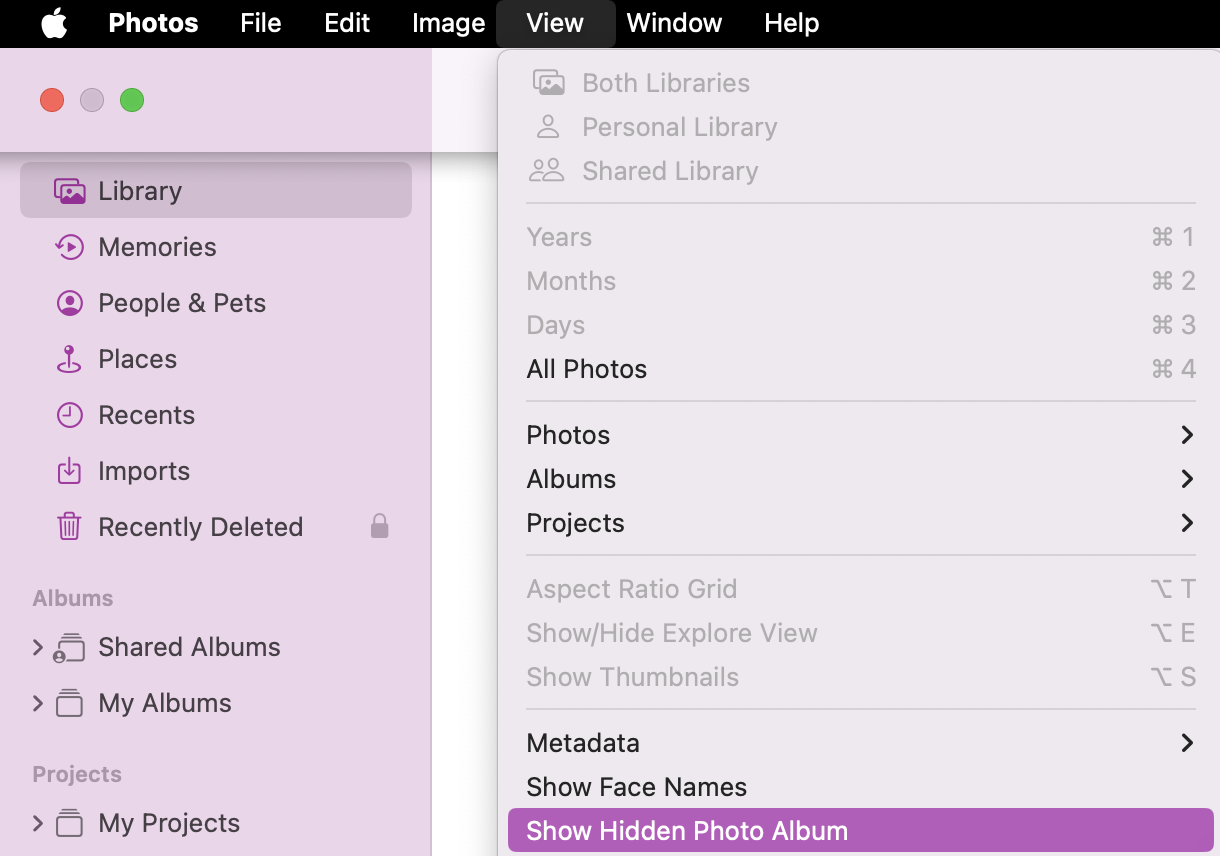This screenshot has width=1220, height=856.
Task: Select My Albums in the sidebar
Action: point(163,703)
